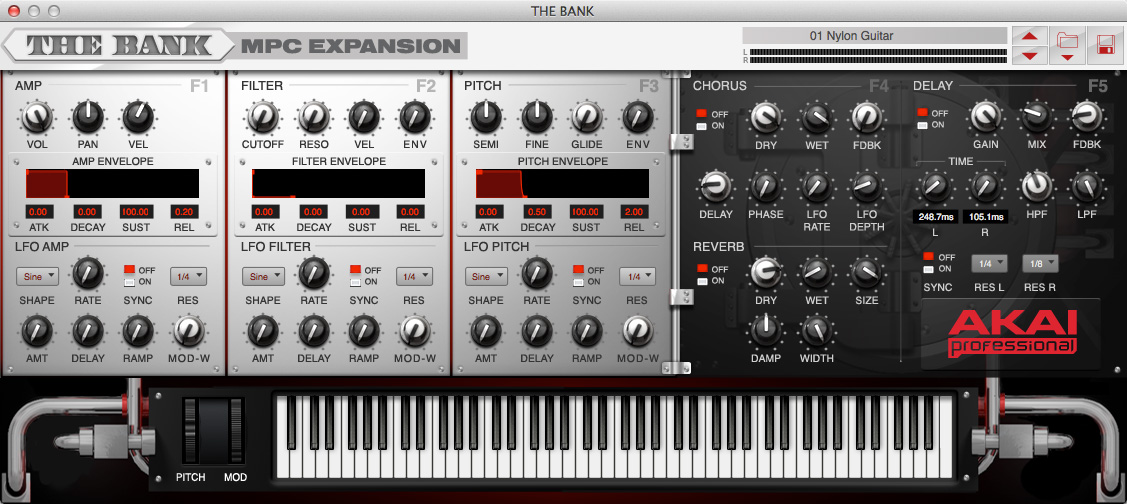Turn LFO AMP SYNC ON
The image size is (1127, 504).
click(129, 282)
